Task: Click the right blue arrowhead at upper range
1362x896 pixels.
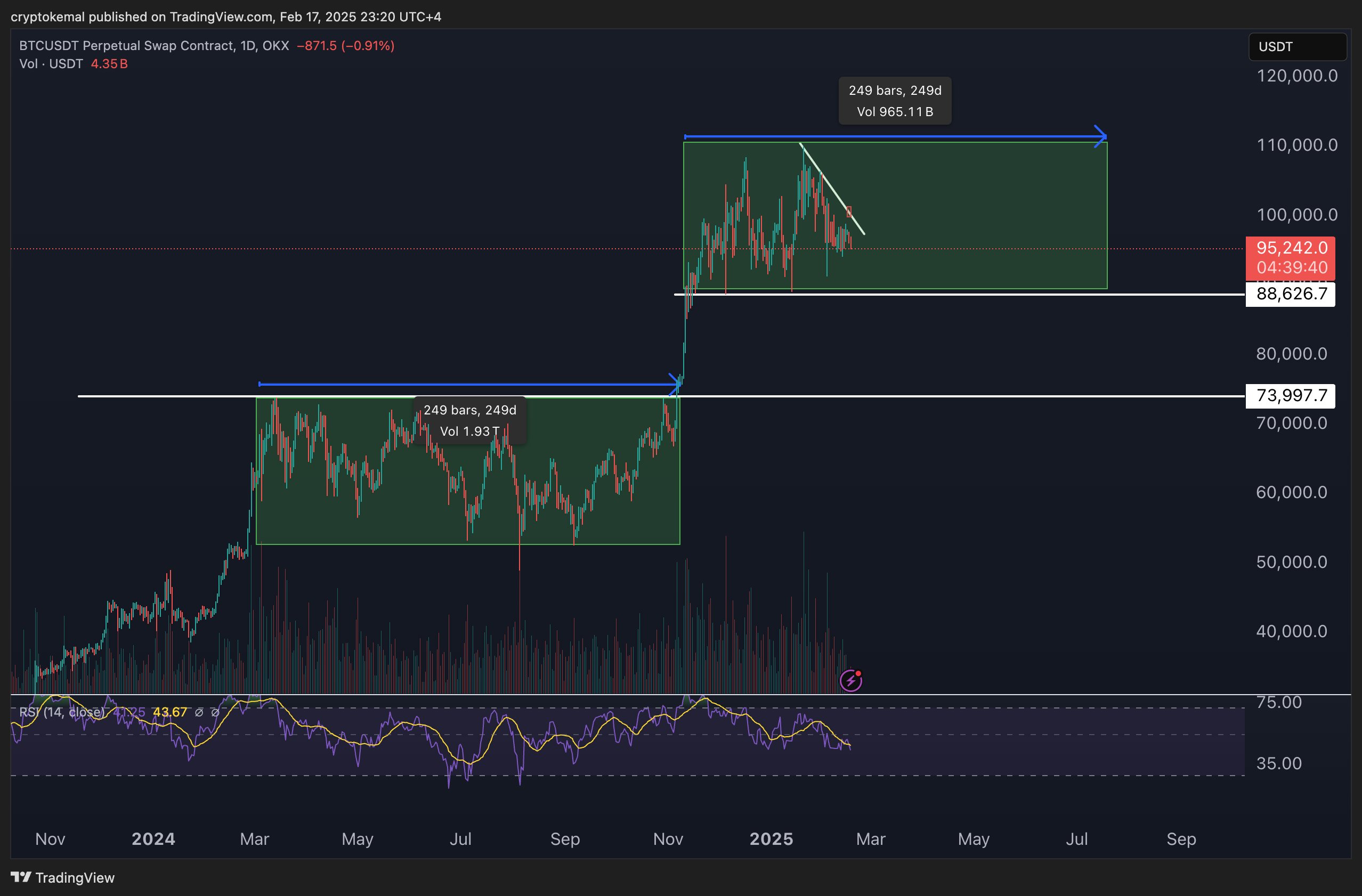Action: pyautogui.click(x=1100, y=136)
